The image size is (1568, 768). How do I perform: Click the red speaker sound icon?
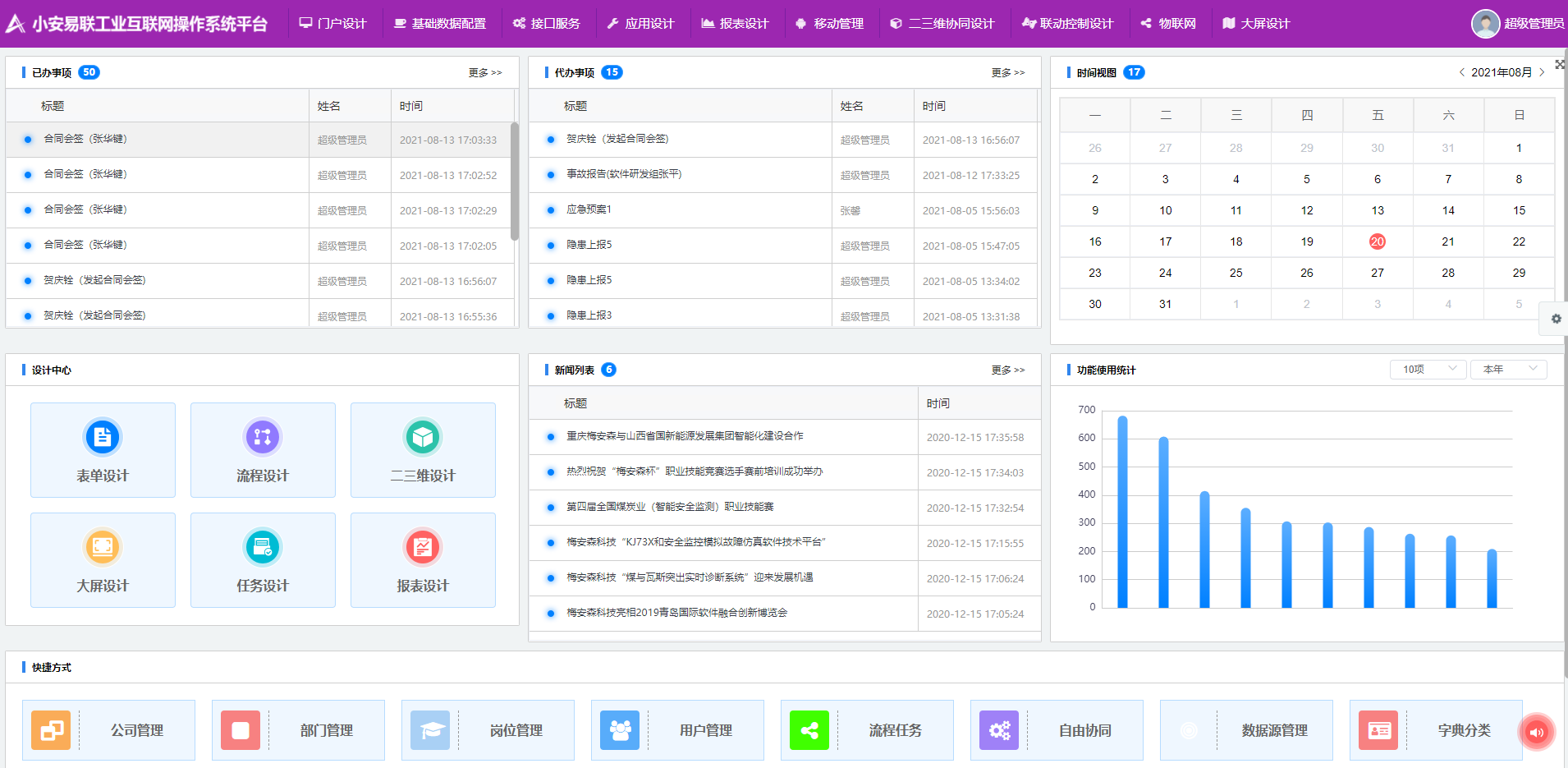coord(1537,732)
